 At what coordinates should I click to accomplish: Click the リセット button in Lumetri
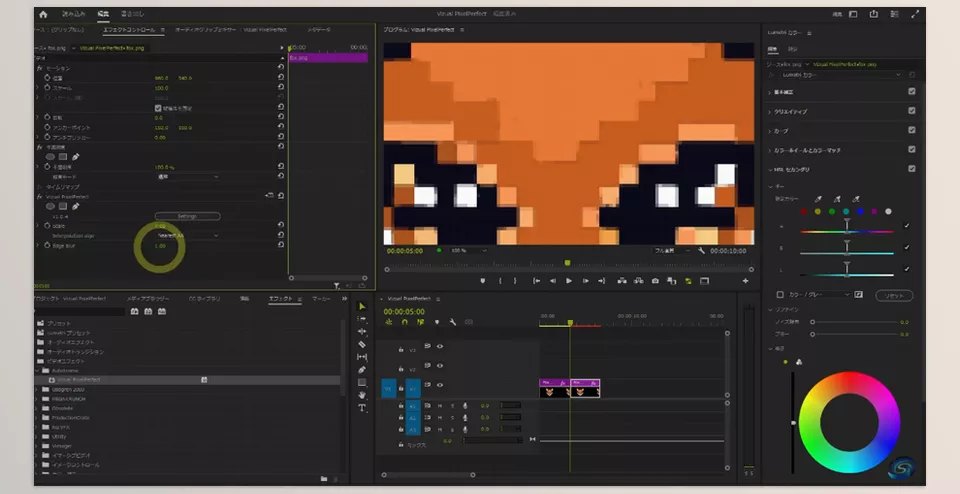click(894, 296)
